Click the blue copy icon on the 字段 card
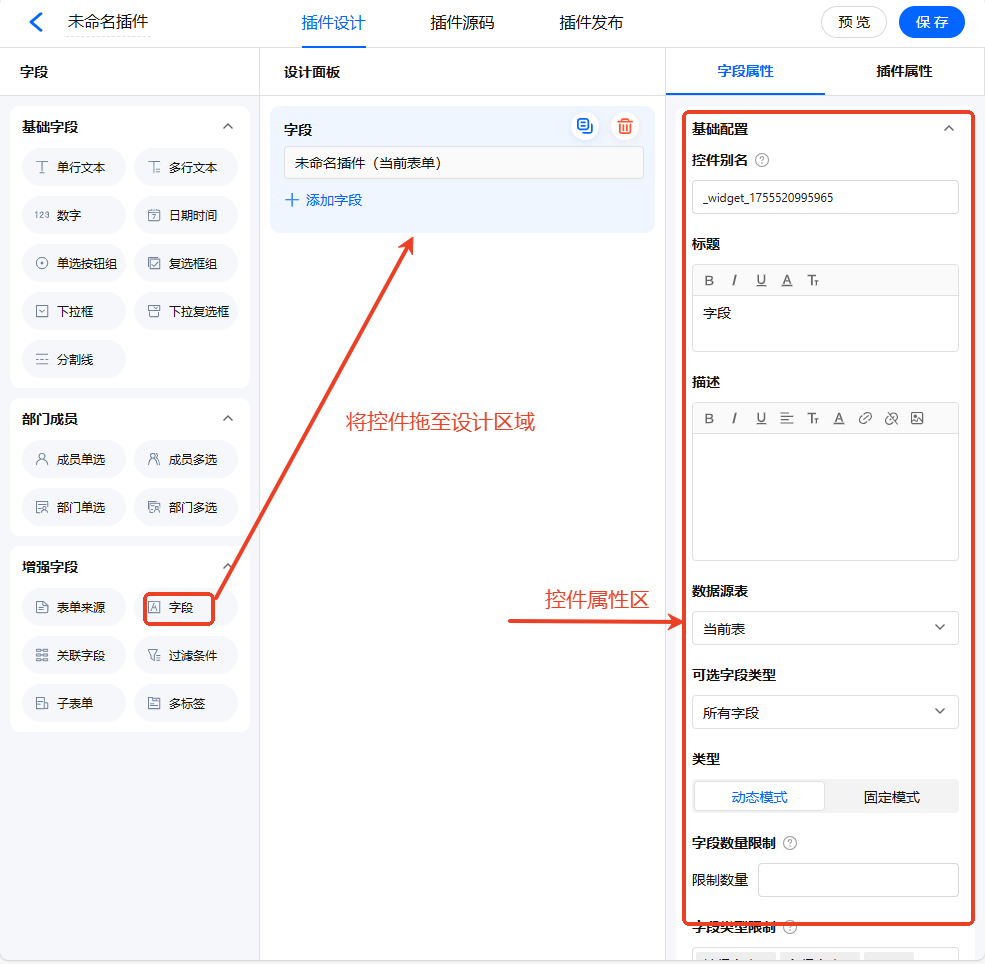Screen dimensions: 985x964 [x=585, y=126]
